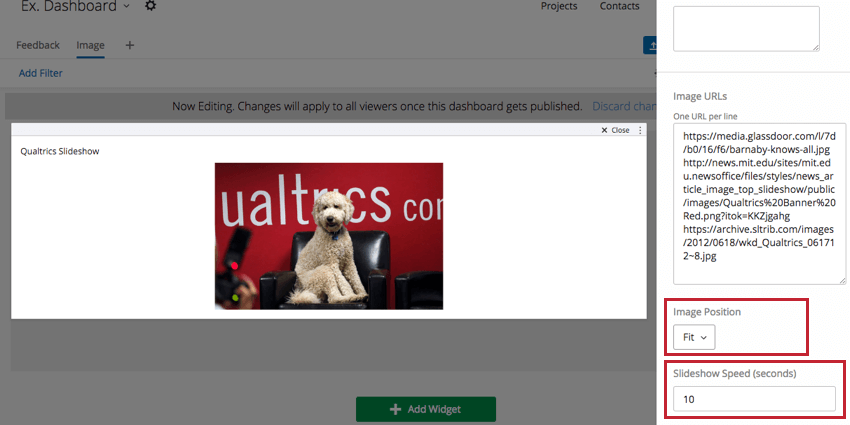Open the Image Position Fit dropdown
850x425 pixels.
tap(694, 337)
